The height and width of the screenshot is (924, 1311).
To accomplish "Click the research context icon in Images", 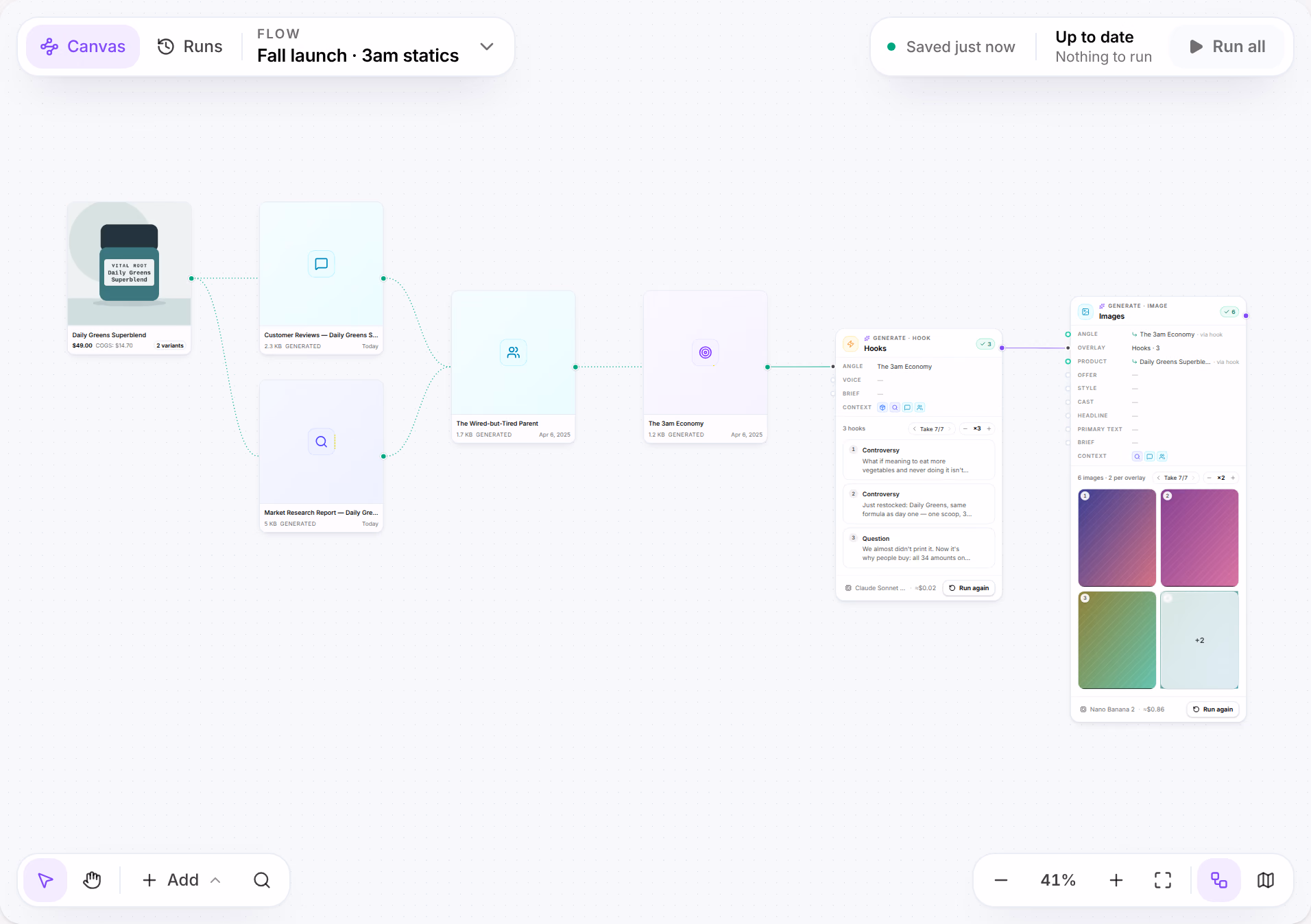I will pyautogui.click(x=1138, y=457).
